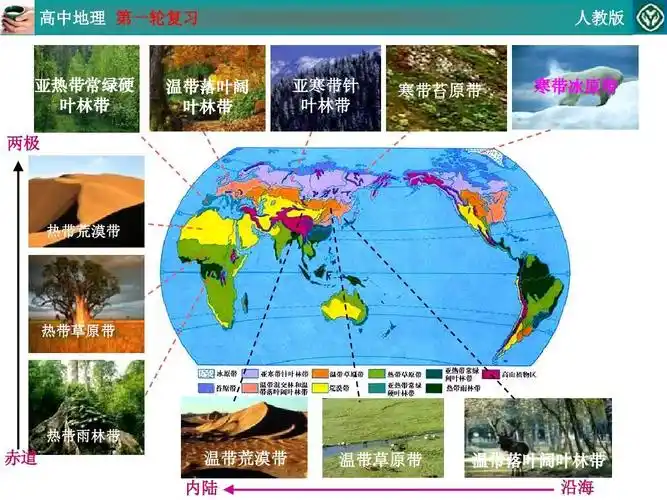Click the 温带草原带 orange legend swatch
Viewport: 667px width, 500px height.
click(320, 374)
